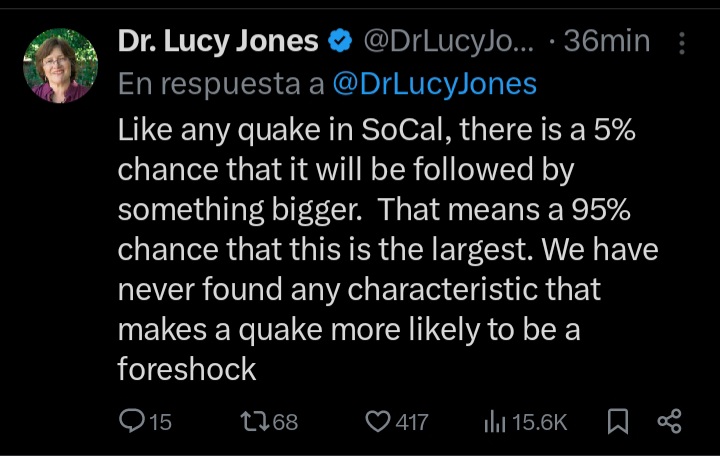Image resolution: width=720 pixels, height=456 pixels.
Task: Tap the retweet arrows icon
Action: pos(256,422)
